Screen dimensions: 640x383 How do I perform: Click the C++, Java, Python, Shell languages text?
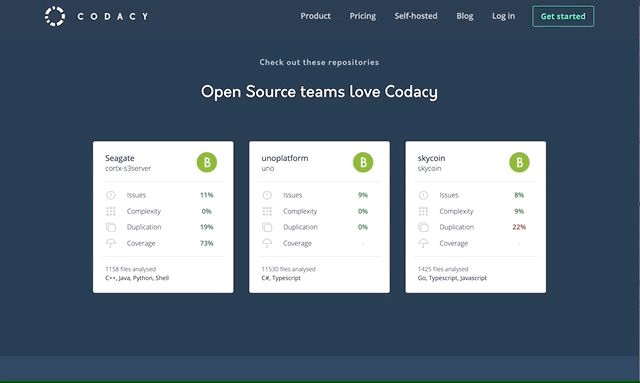(x=137, y=278)
